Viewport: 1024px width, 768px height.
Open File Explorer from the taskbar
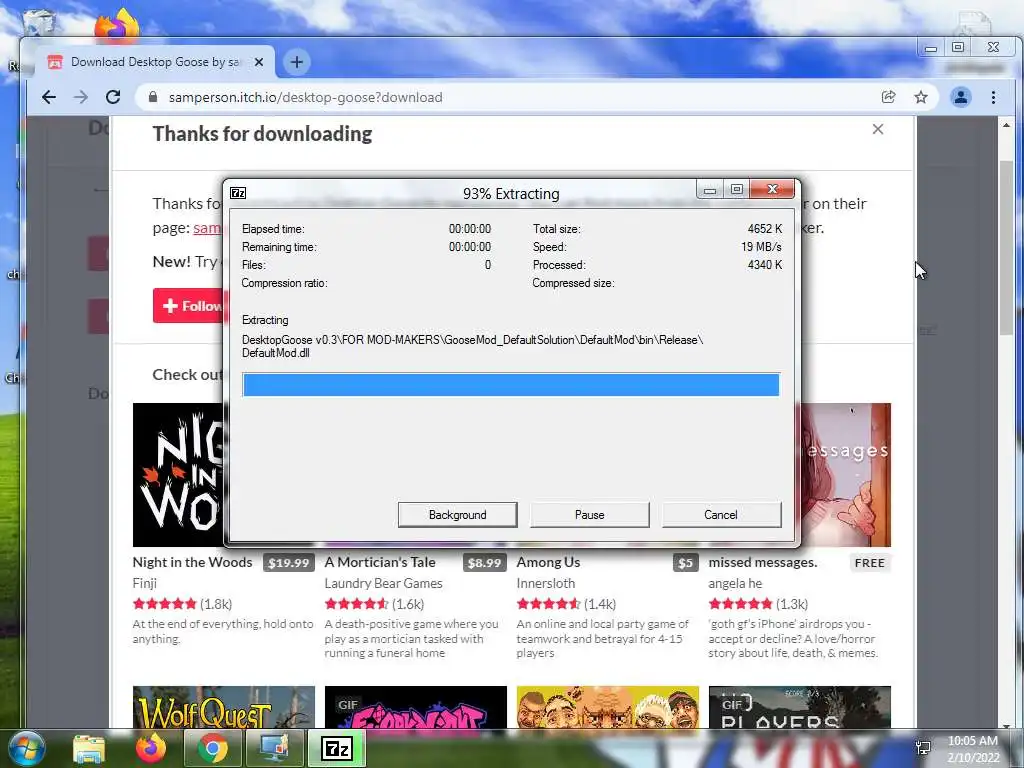click(x=89, y=748)
